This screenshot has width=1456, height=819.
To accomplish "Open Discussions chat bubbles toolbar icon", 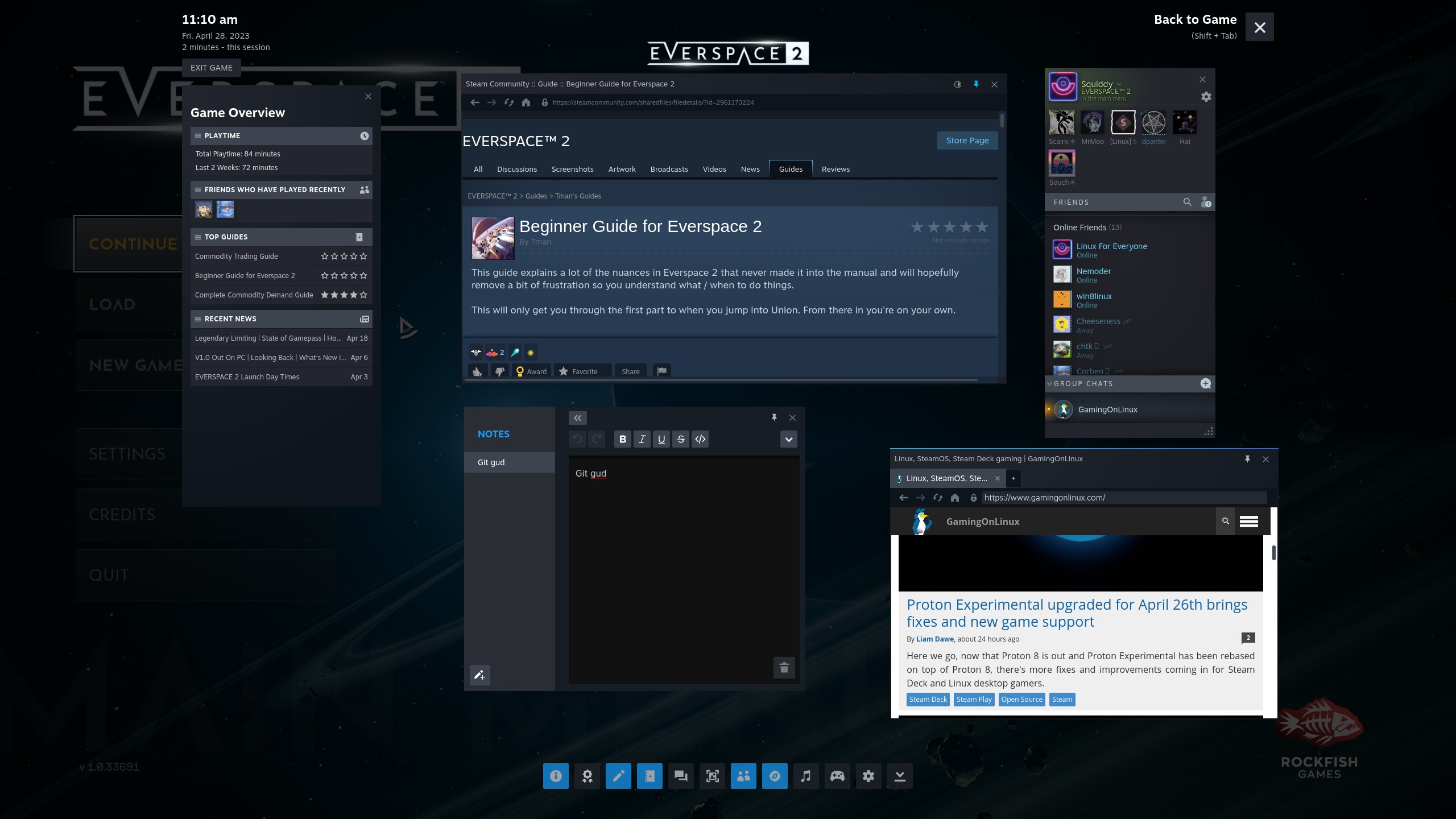I will (681, 776).
